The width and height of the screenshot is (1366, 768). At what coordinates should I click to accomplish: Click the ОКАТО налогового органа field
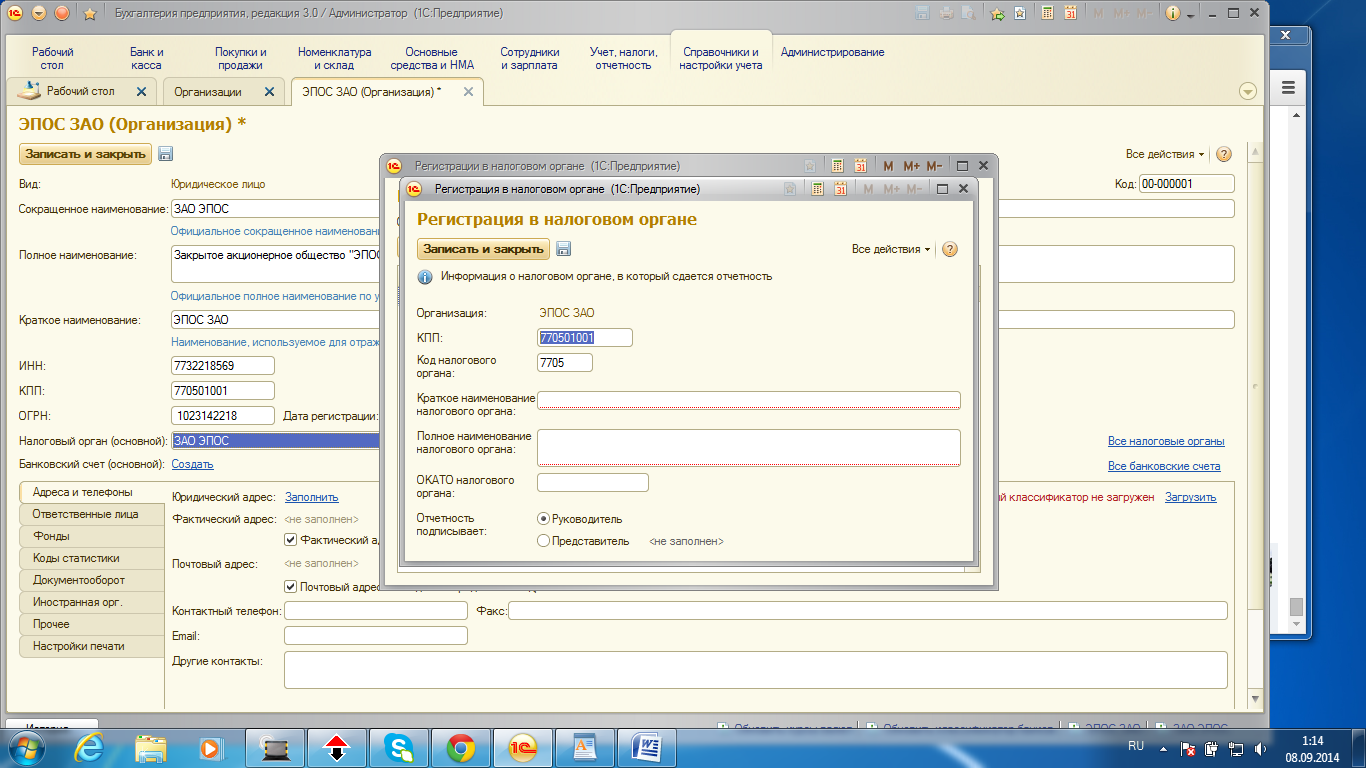593,483
